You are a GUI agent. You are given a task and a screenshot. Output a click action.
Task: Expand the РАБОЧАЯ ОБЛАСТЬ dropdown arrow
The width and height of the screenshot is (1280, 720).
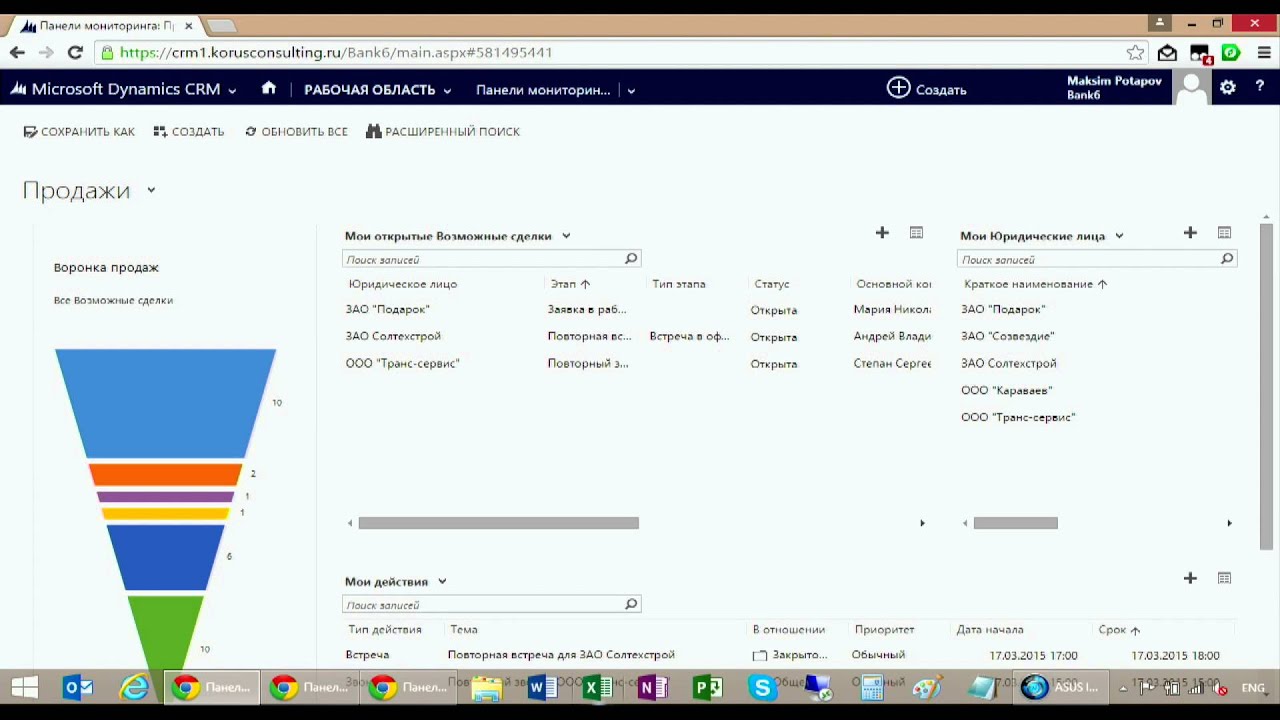pyautogui.click(x=447, y=90)
